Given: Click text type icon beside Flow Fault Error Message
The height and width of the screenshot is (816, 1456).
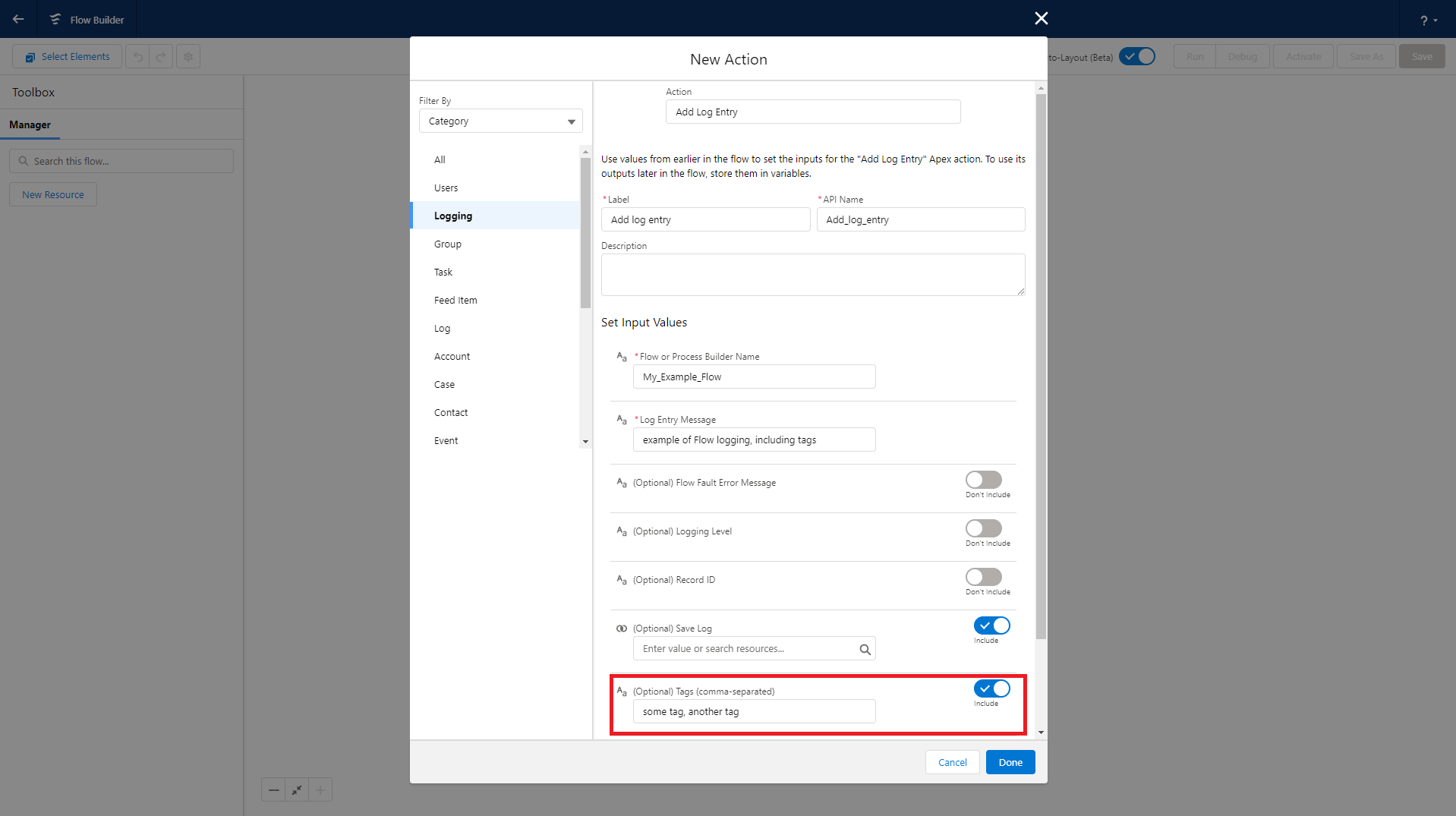Looking at the screenshot, I should (622, 483).
